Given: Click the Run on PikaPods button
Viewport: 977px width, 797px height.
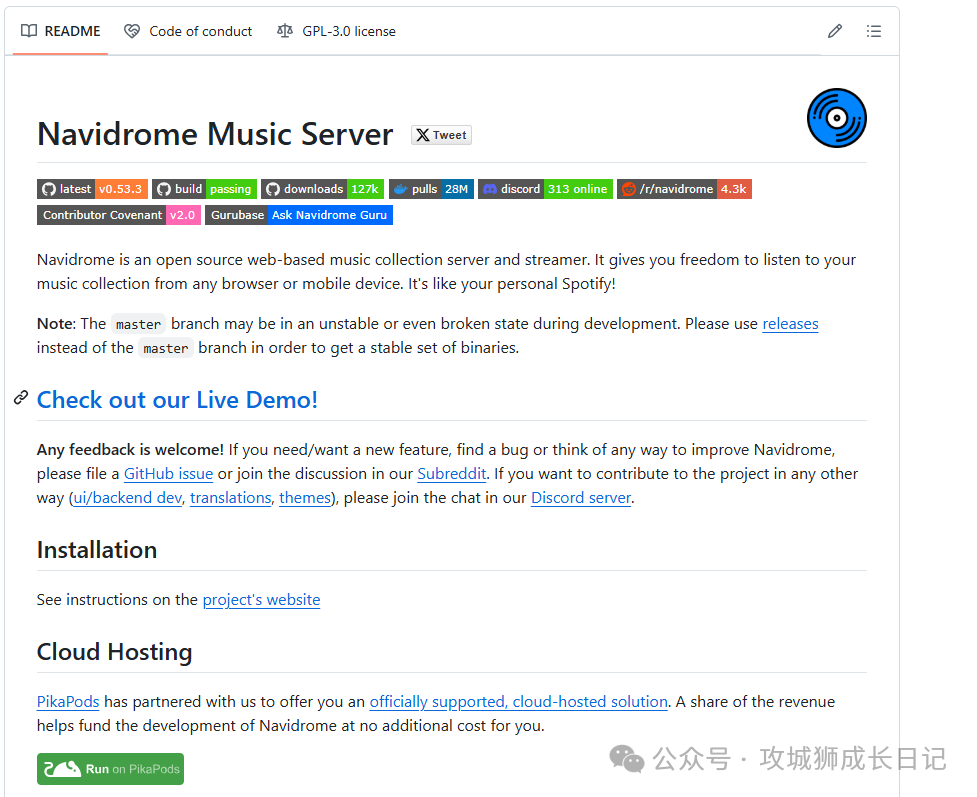Looking at the screenshot, I should pyautogui.click(x=110, y=769).
